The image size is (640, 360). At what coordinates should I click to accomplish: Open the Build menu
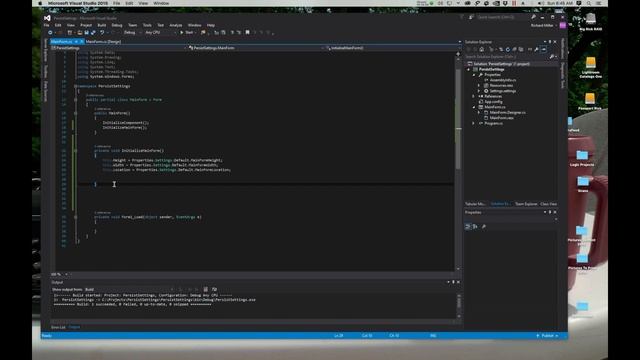(102, 25)
